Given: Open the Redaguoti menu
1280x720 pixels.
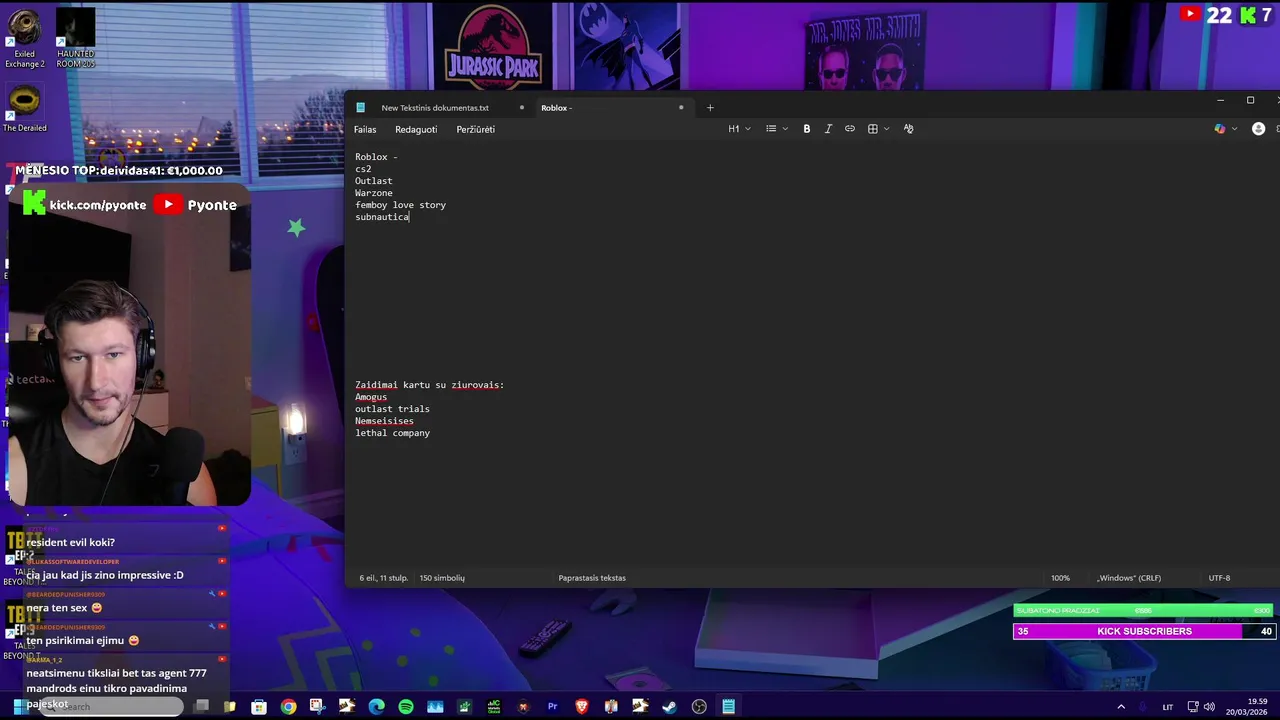Looking at the screenshot, I should [x=416, y=129].
